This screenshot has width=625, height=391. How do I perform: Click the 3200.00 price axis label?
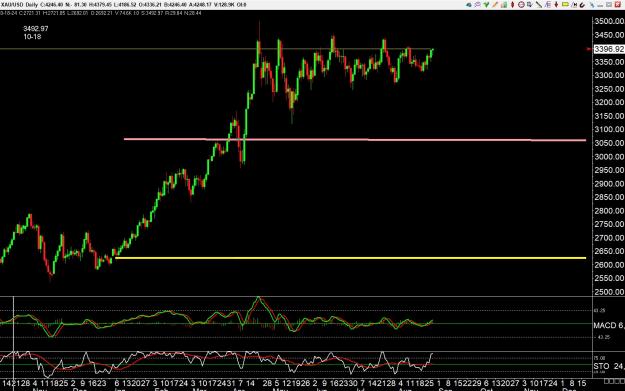pyautogui.click(x=609, y=102)
